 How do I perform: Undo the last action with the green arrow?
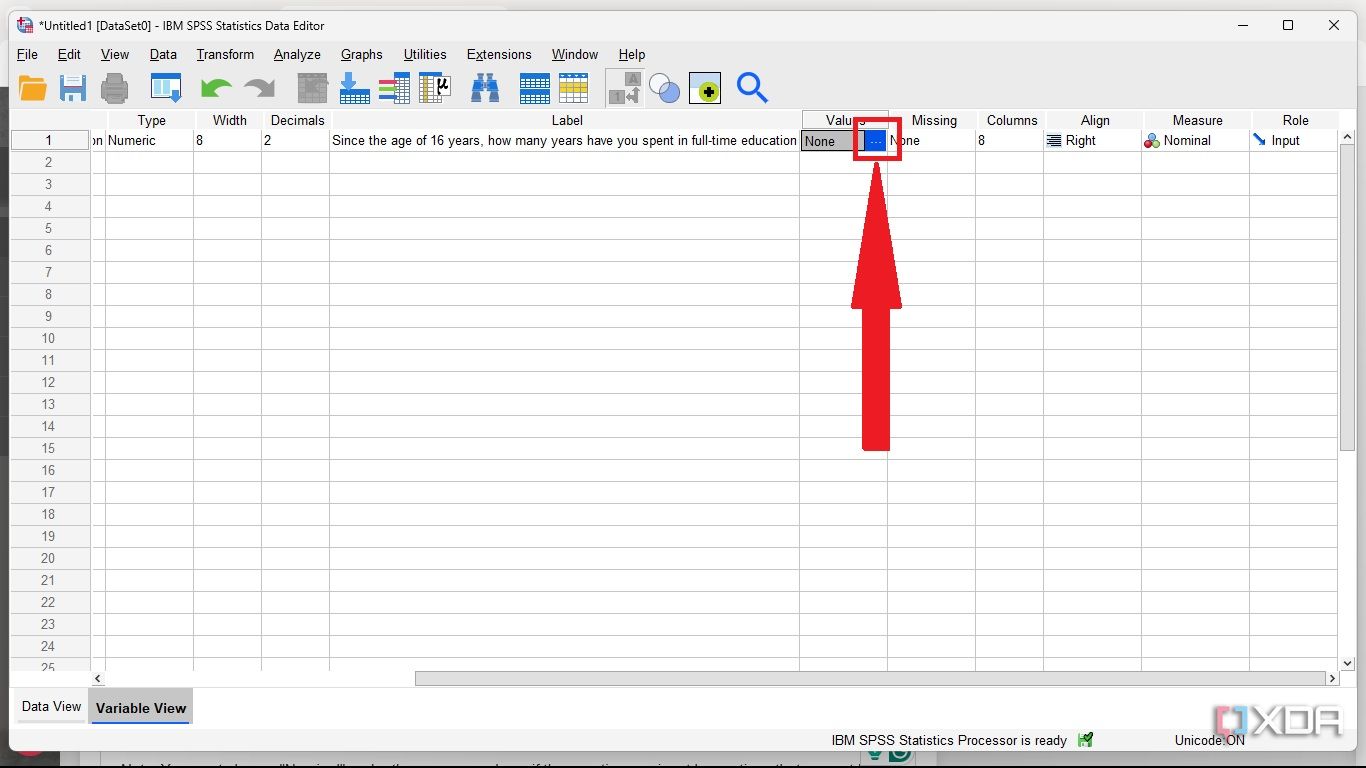216,89
